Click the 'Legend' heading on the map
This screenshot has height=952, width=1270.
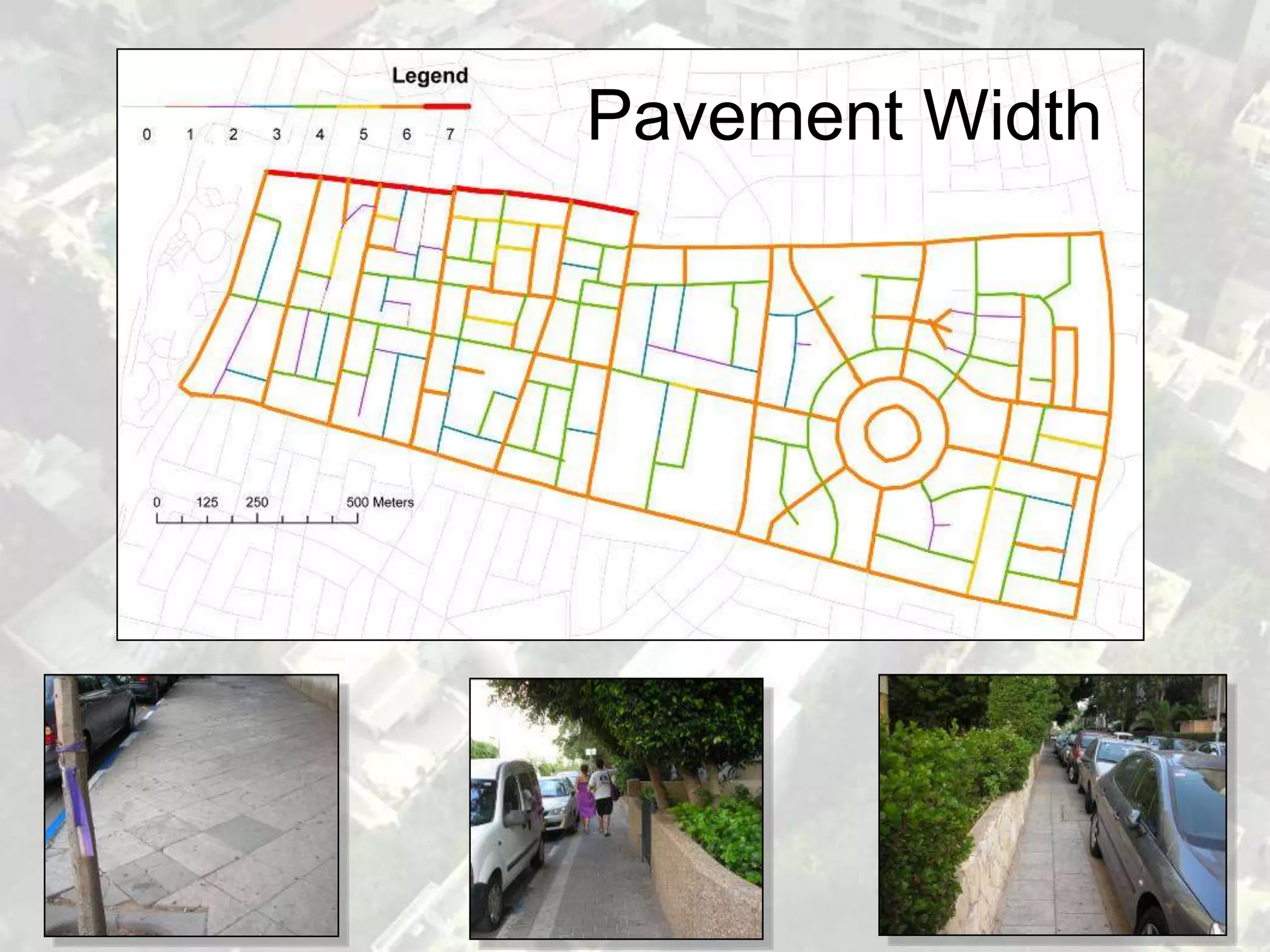click(x=430, y=76)
